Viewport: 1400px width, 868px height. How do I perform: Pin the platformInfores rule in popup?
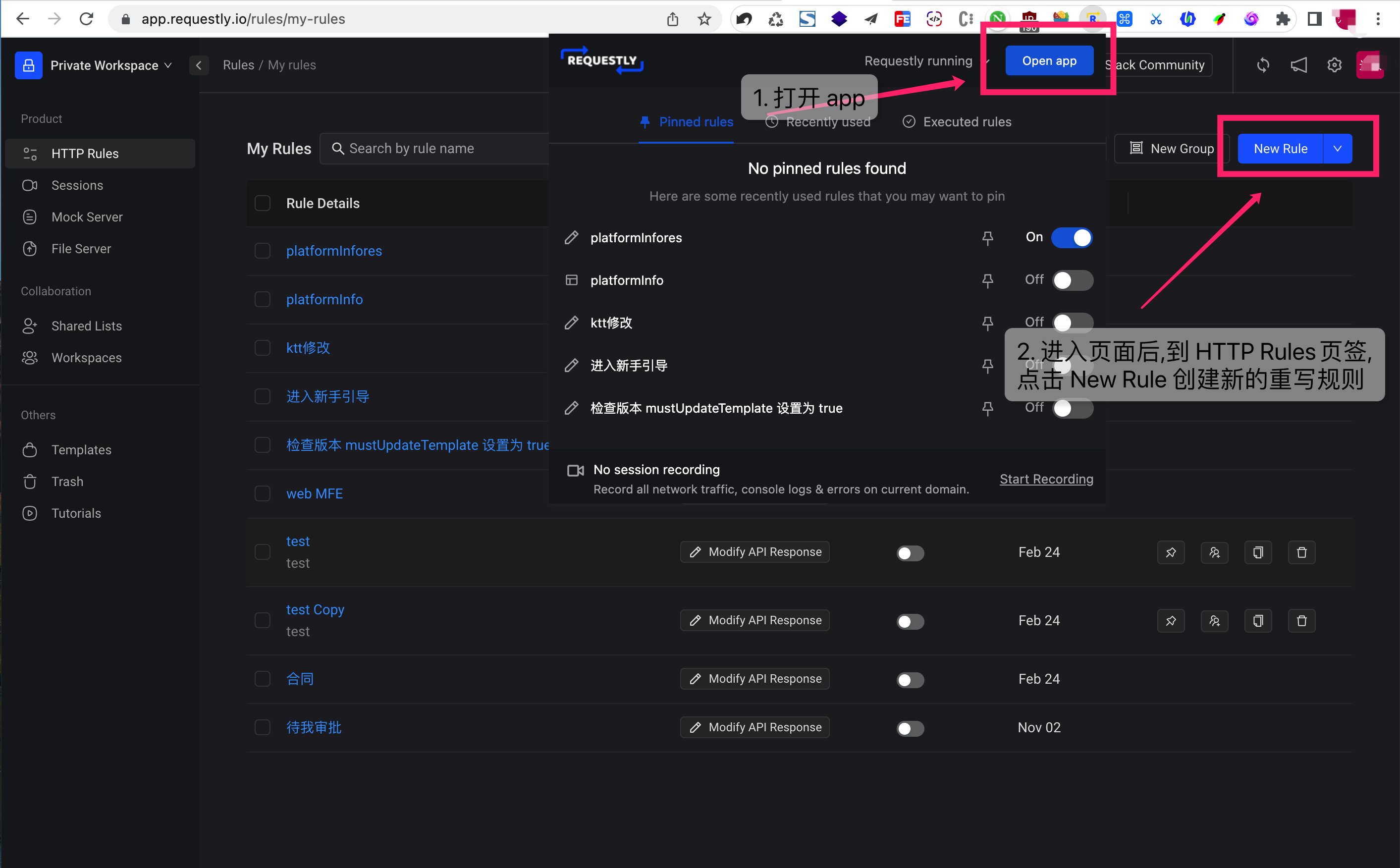(x=987, y=238)
